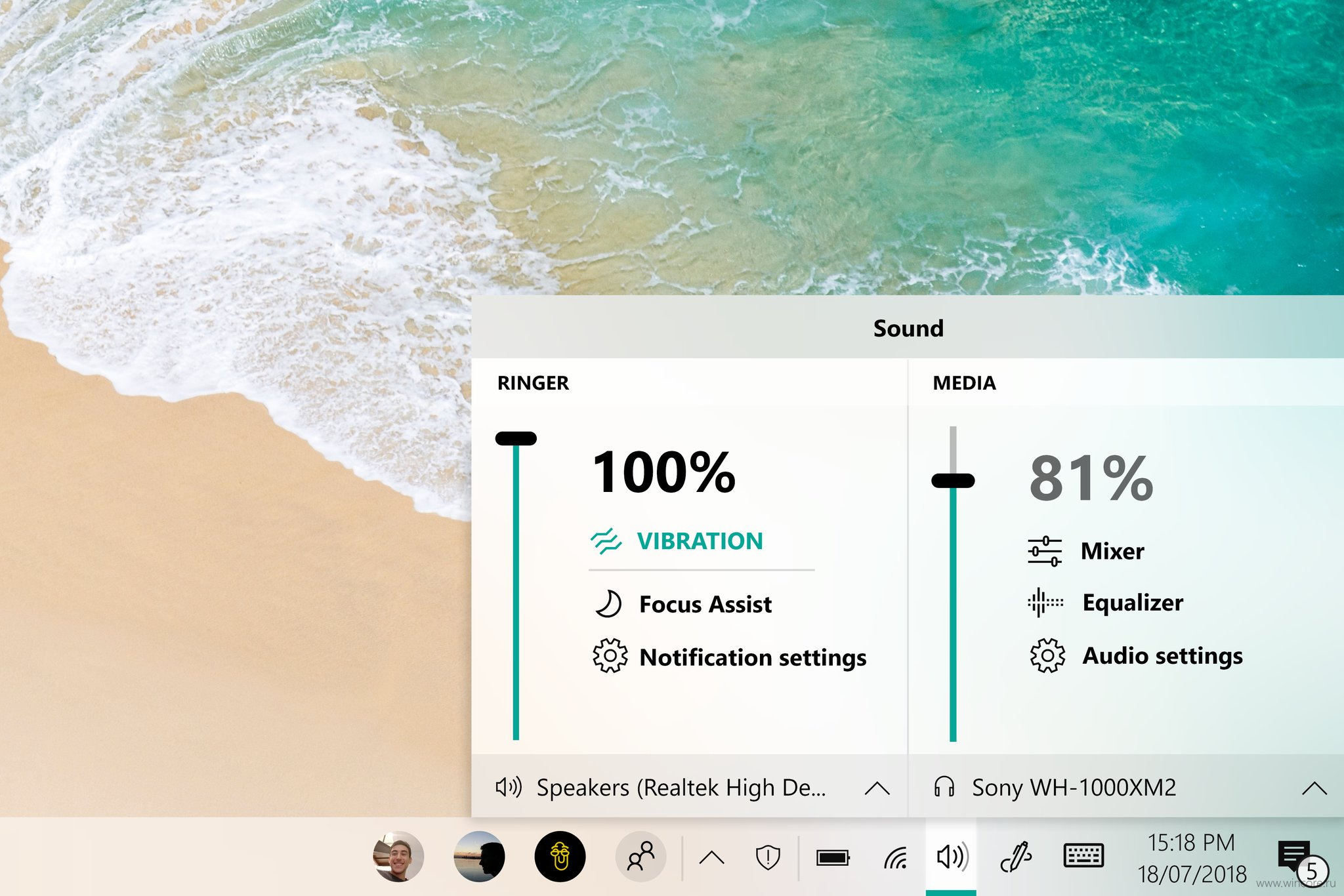Select the Speakers (Realtek High De... output
This screenshot has width=1344, height=896.
(x=681, y=787)
